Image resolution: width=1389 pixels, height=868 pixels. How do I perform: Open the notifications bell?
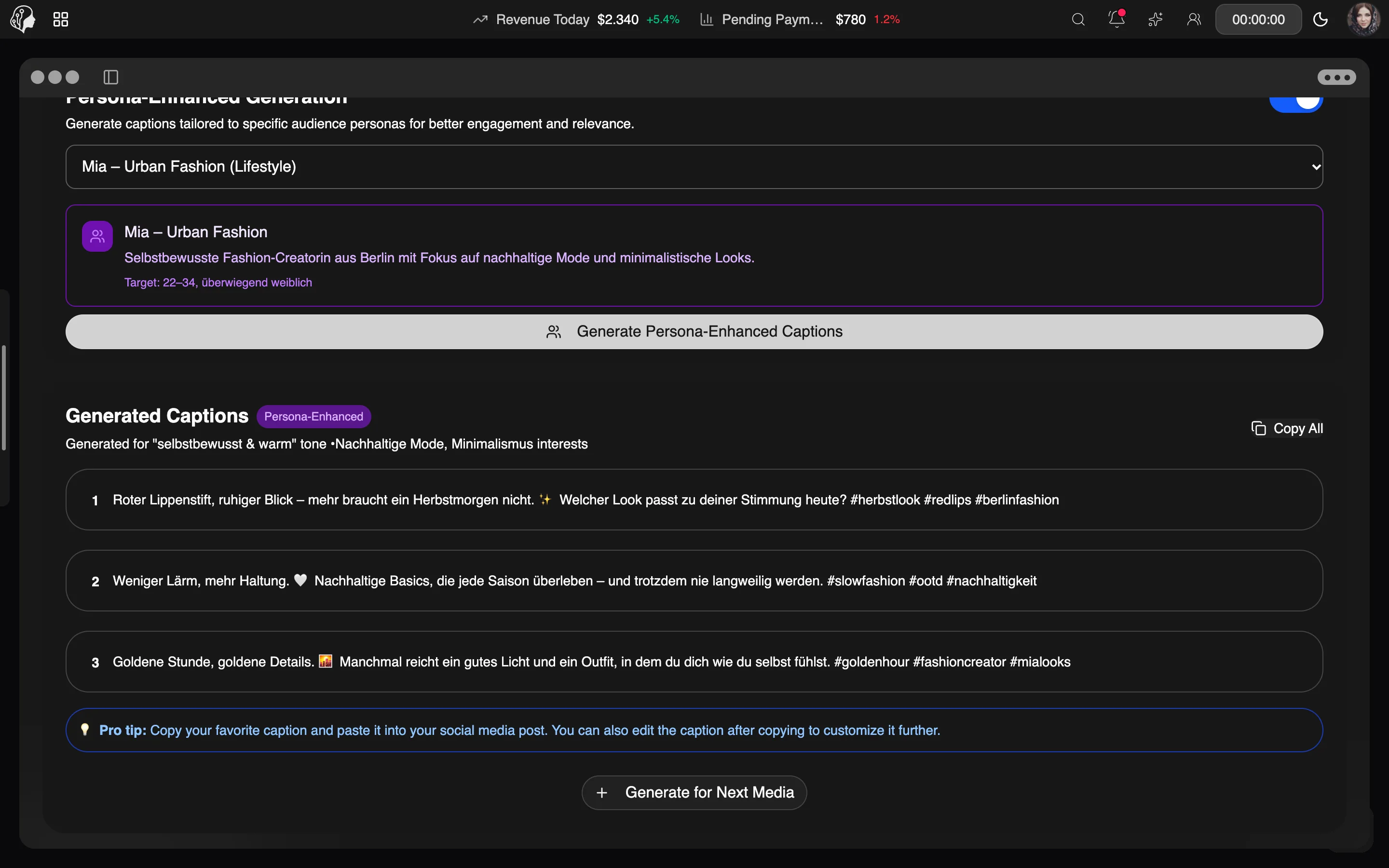coord(1117,19)
